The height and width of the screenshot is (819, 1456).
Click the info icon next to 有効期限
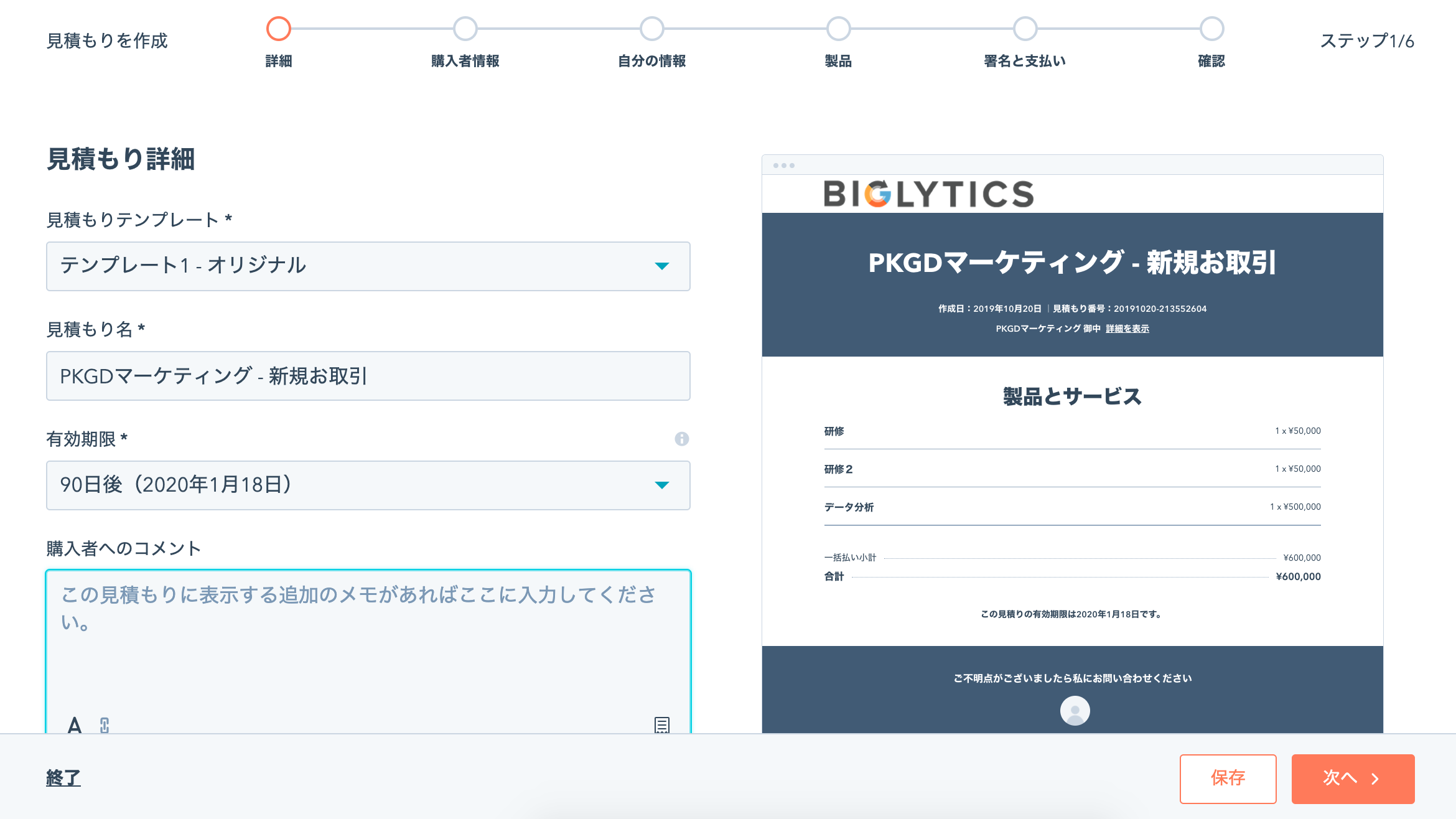tap(682, 439)
